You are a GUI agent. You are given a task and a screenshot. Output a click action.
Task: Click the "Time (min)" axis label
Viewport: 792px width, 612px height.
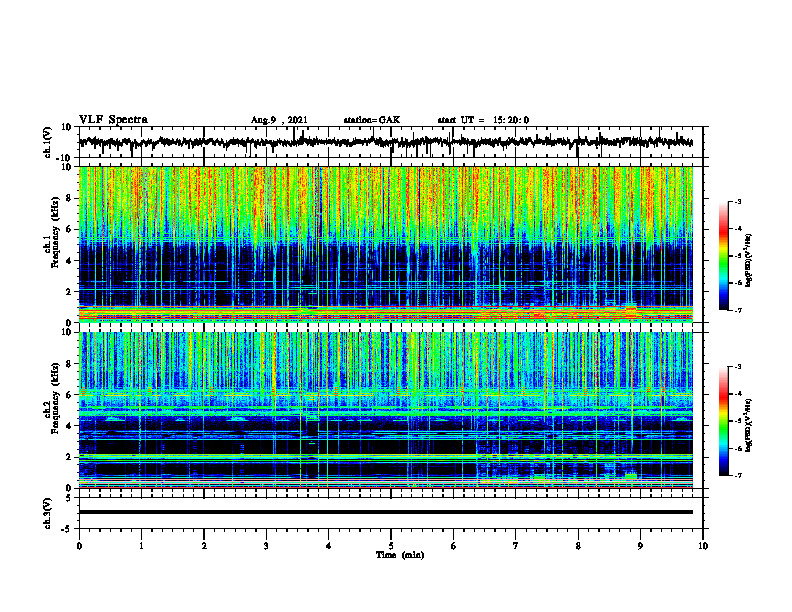coord(400,555)
